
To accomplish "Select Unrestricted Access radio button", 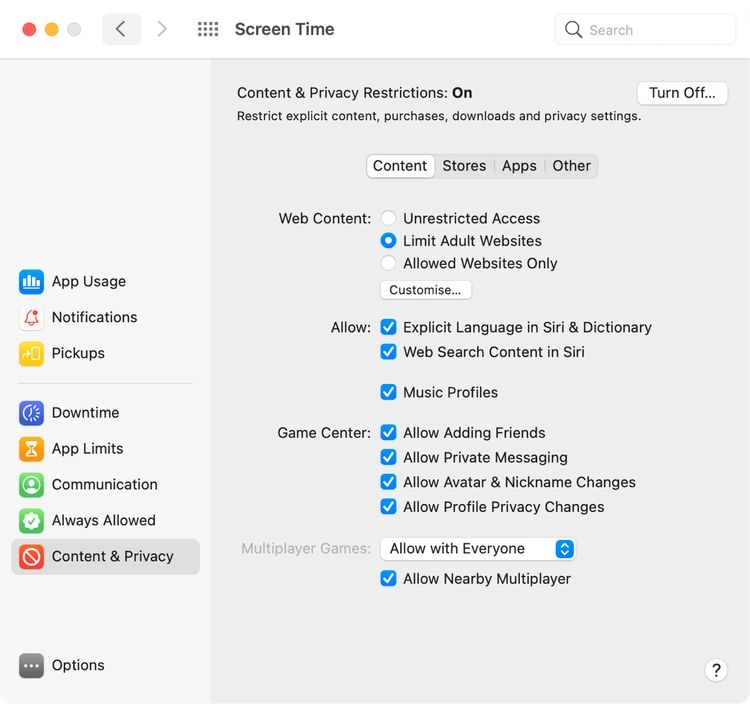I will pos(388,218).
